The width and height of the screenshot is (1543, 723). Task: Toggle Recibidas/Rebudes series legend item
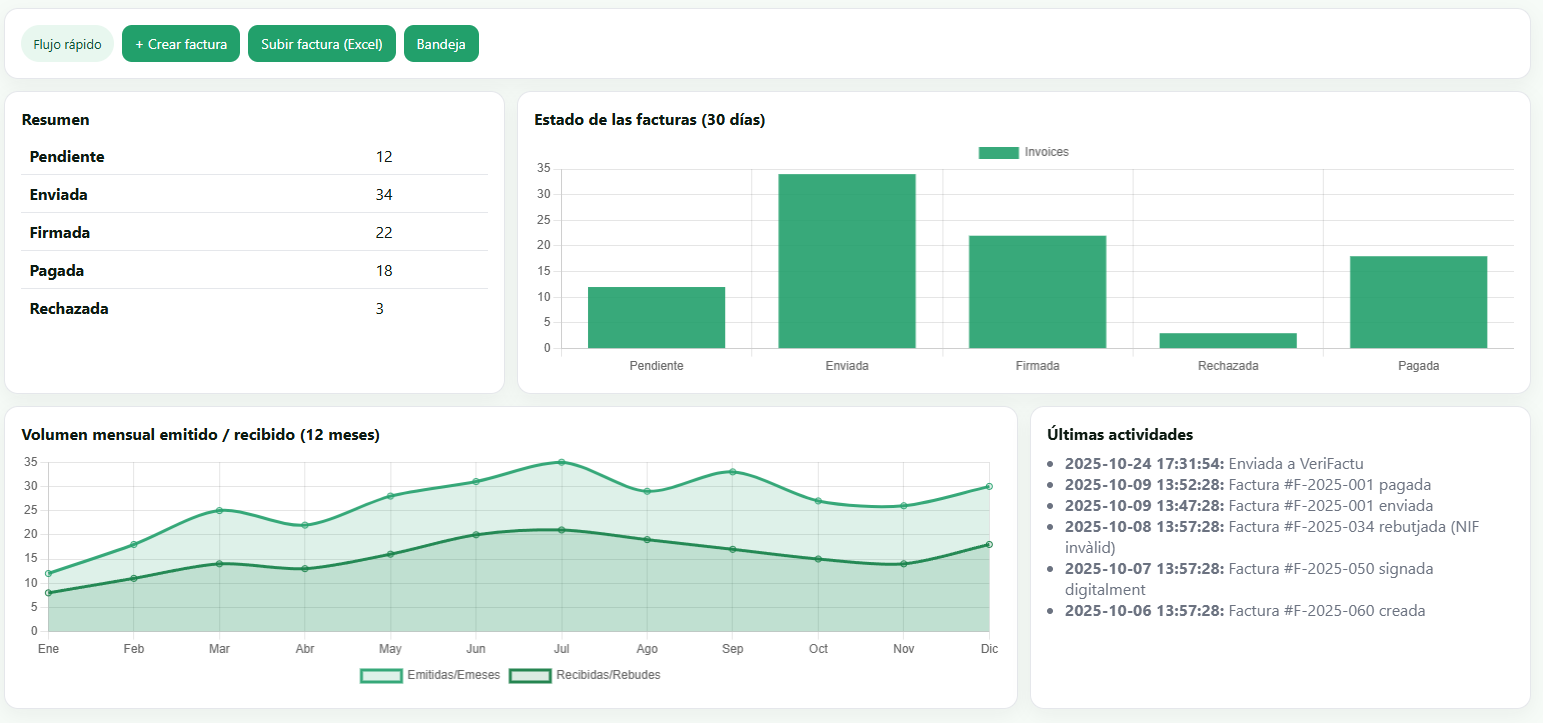coord(585,675)
